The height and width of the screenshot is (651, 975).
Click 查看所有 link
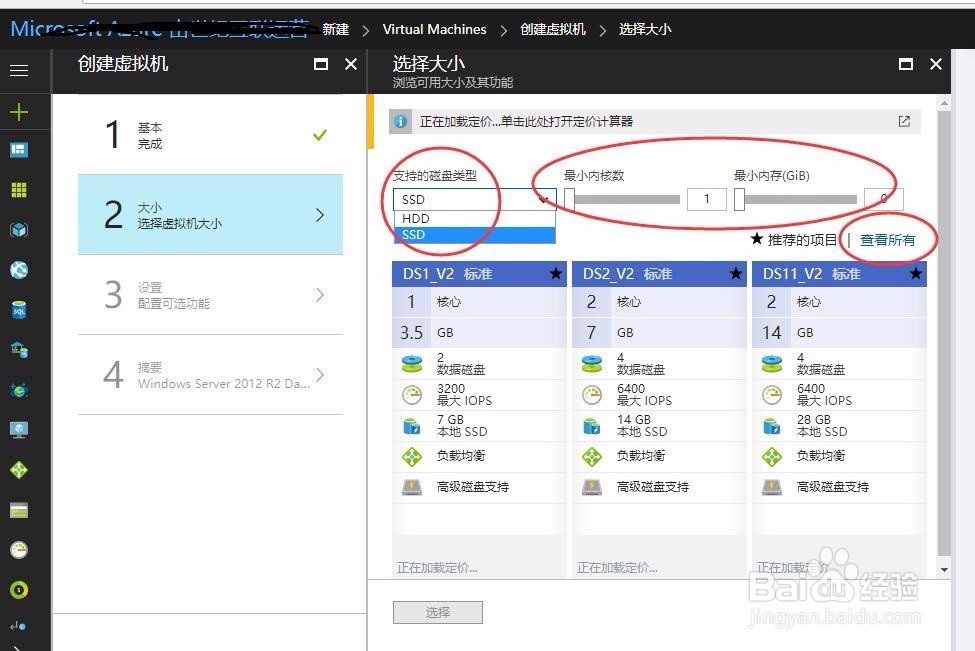[887, 240]
